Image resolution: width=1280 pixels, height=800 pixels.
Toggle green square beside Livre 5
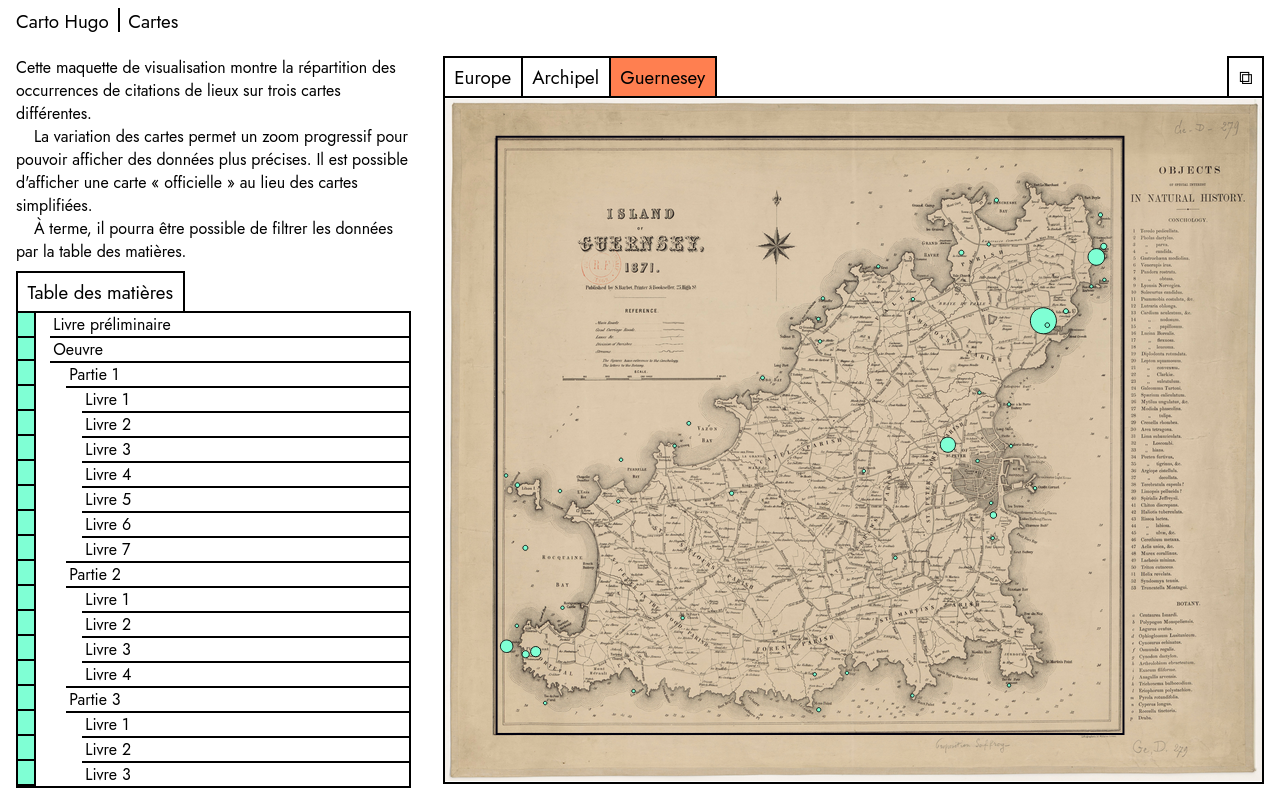[x=26, y=499]
